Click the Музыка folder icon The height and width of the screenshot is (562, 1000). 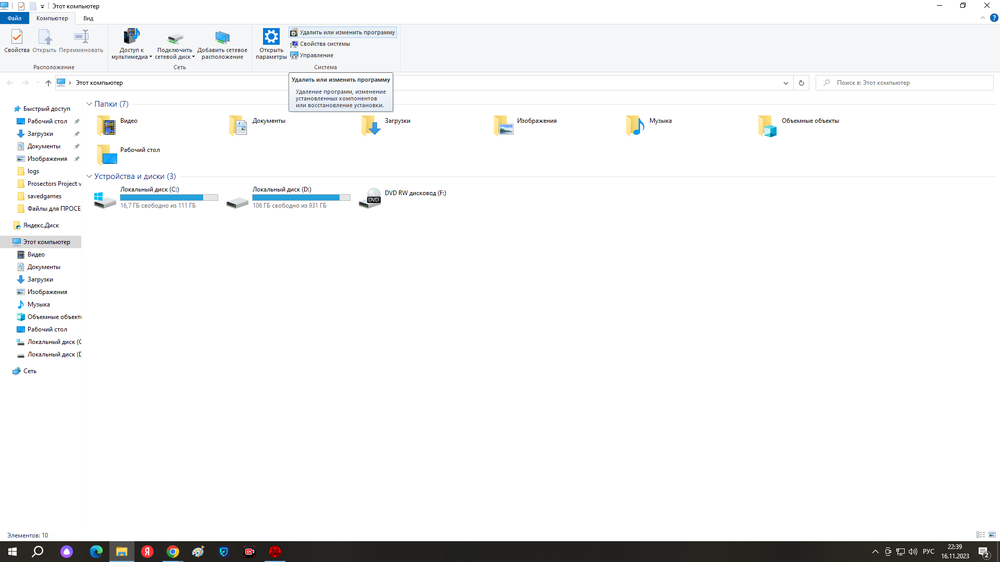click(635, 124)
